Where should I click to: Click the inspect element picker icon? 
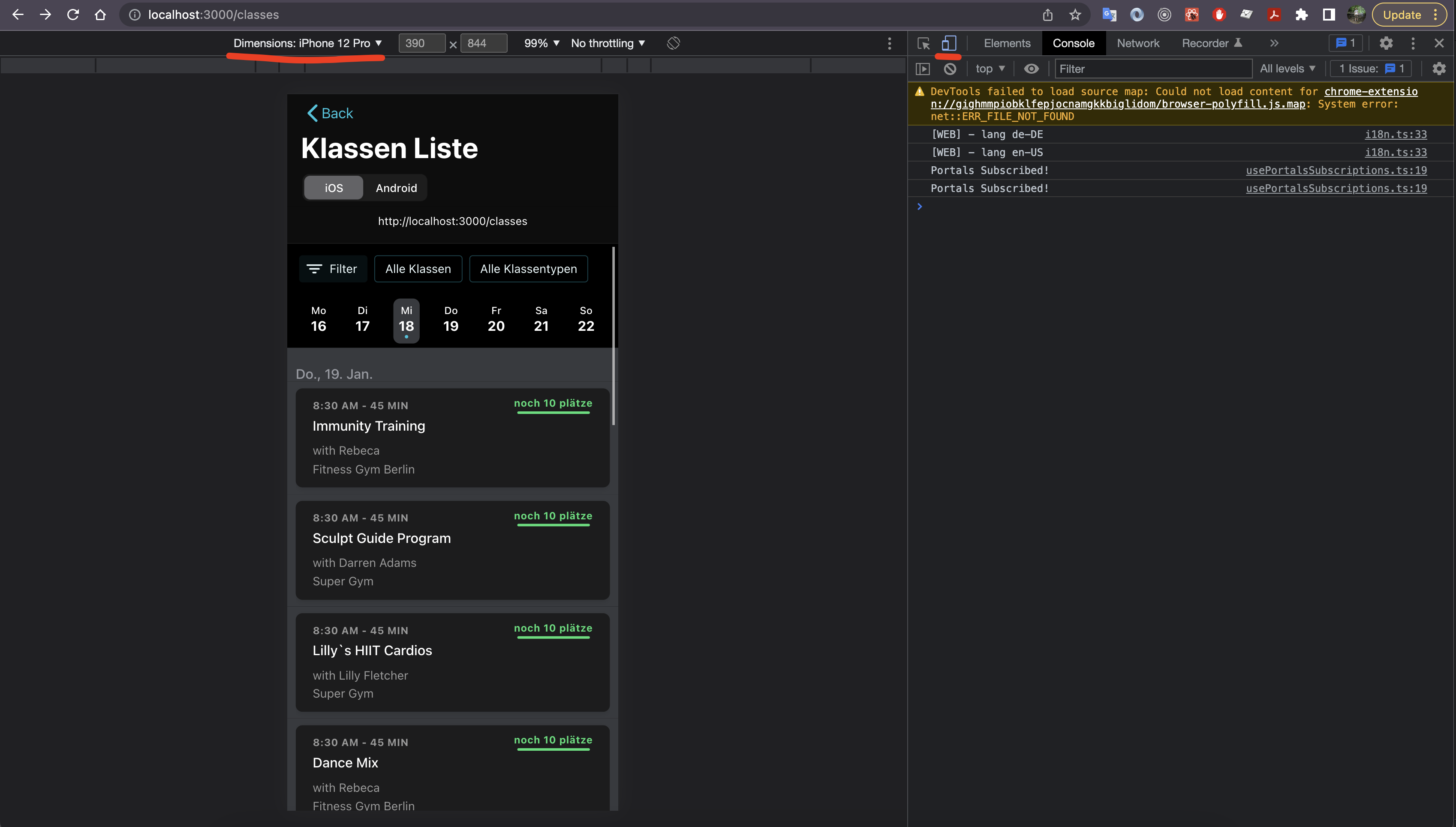[923, 43]
